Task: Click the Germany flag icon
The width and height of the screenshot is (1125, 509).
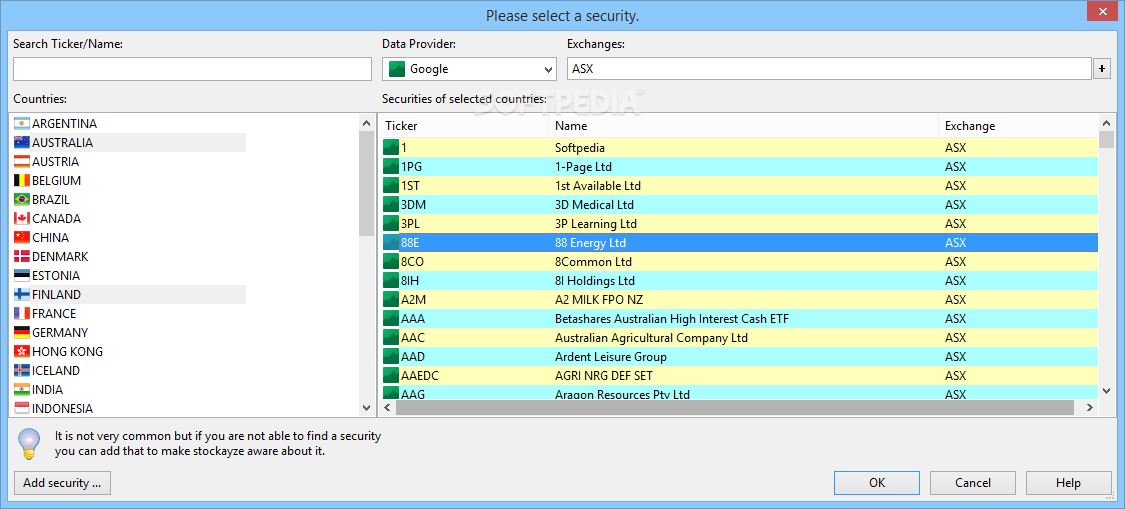Action: 22,332
